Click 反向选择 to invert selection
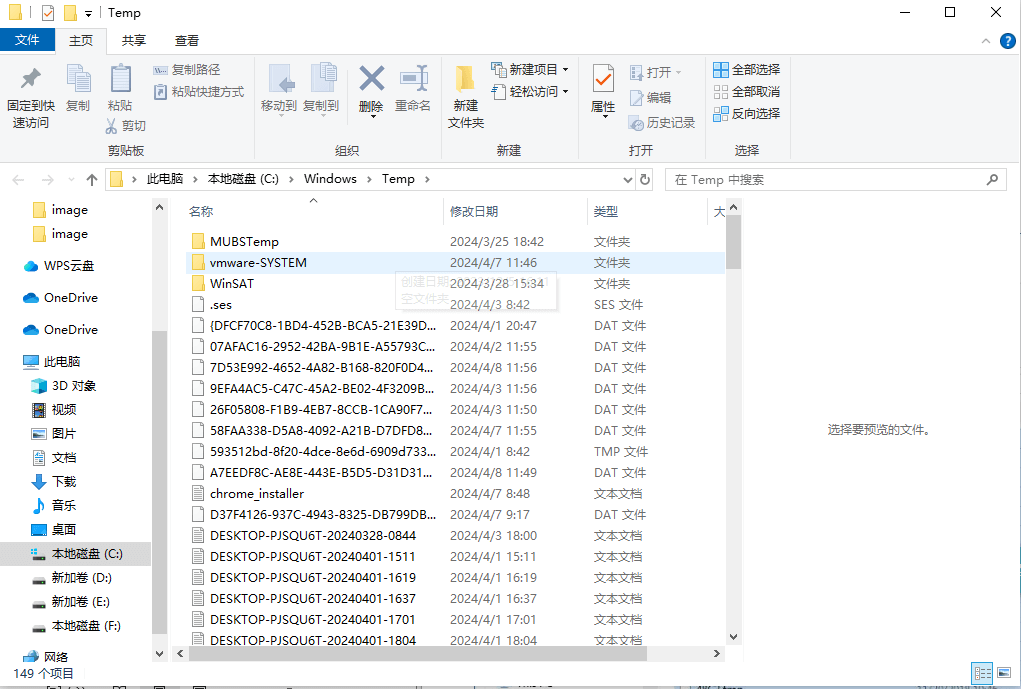 (746, 112)
